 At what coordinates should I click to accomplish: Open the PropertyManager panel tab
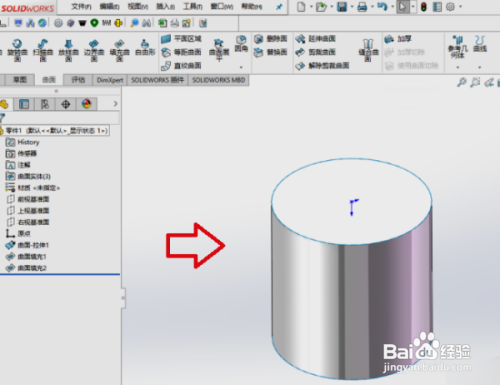(x=24, y=104)
